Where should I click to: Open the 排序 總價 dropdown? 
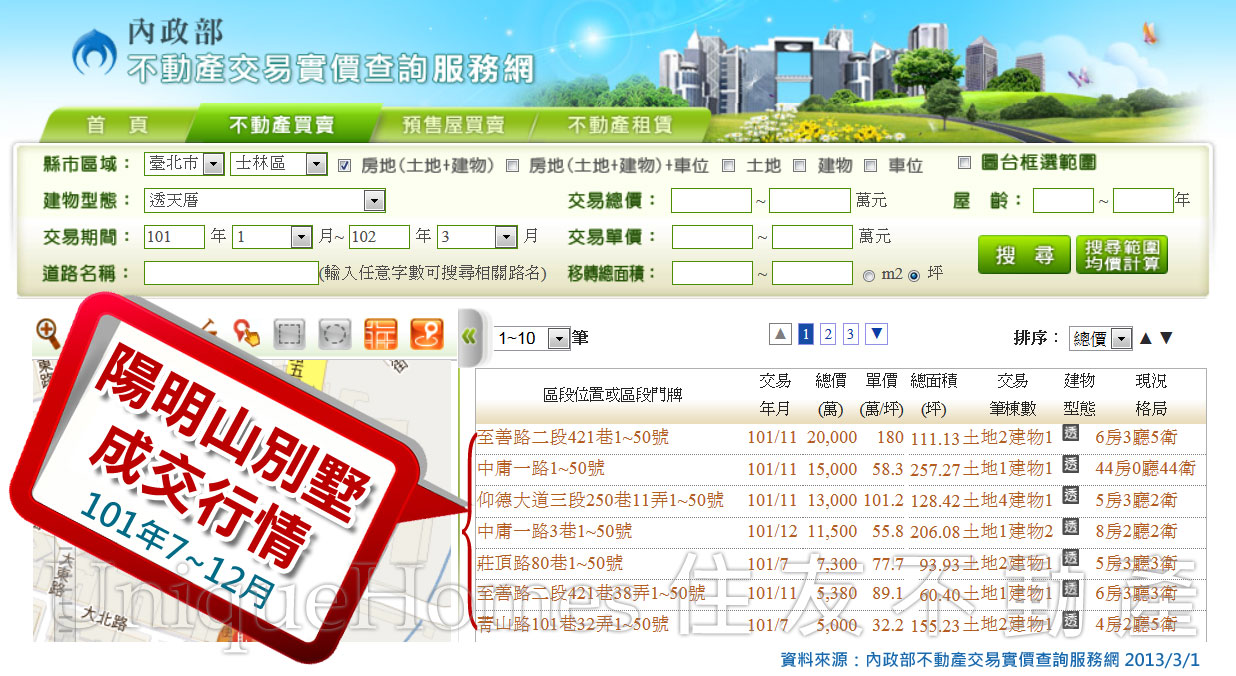[1100, 338]
